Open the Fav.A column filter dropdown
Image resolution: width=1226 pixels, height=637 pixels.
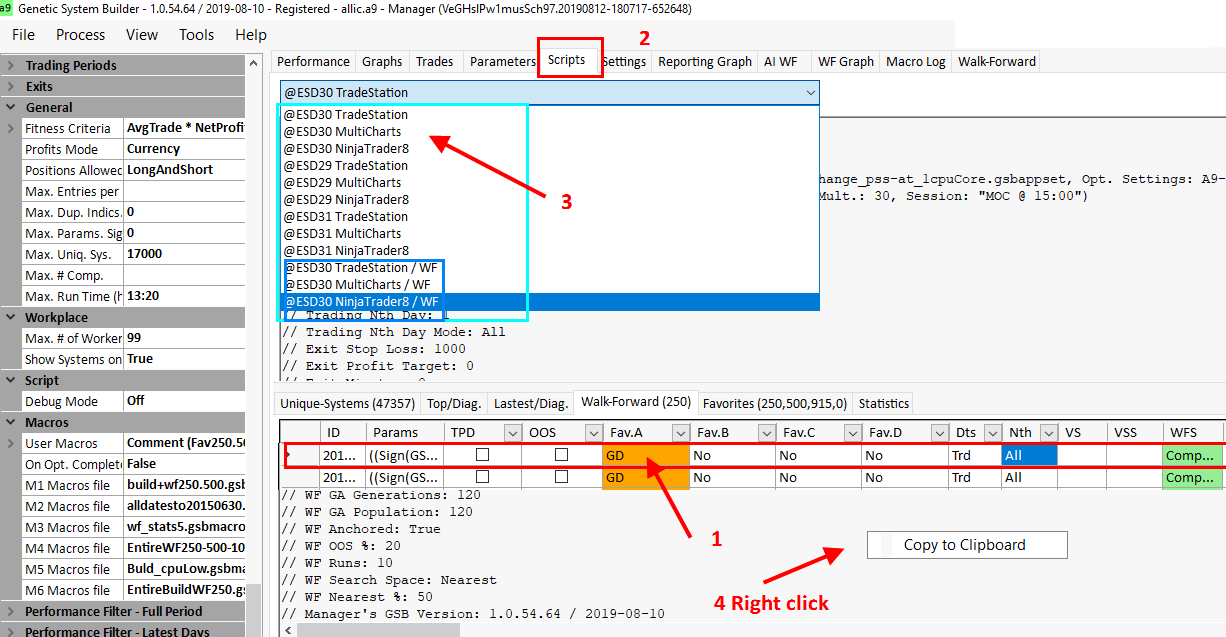tap(681, 433)
